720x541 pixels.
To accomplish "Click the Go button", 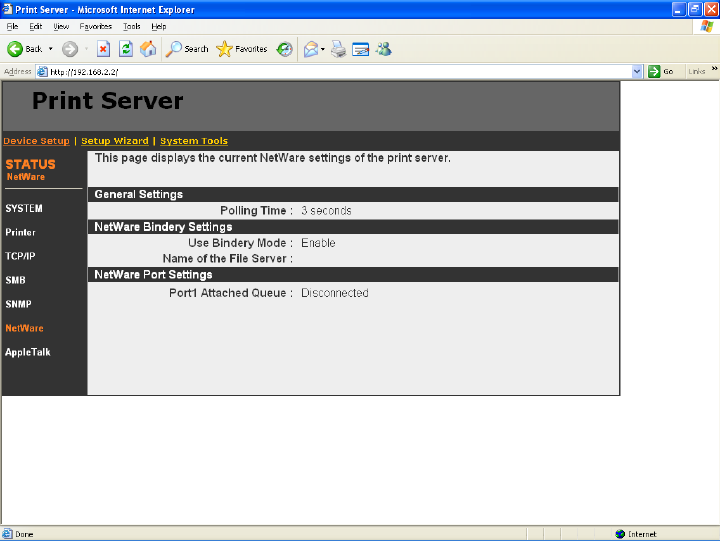I will point(661,71).
